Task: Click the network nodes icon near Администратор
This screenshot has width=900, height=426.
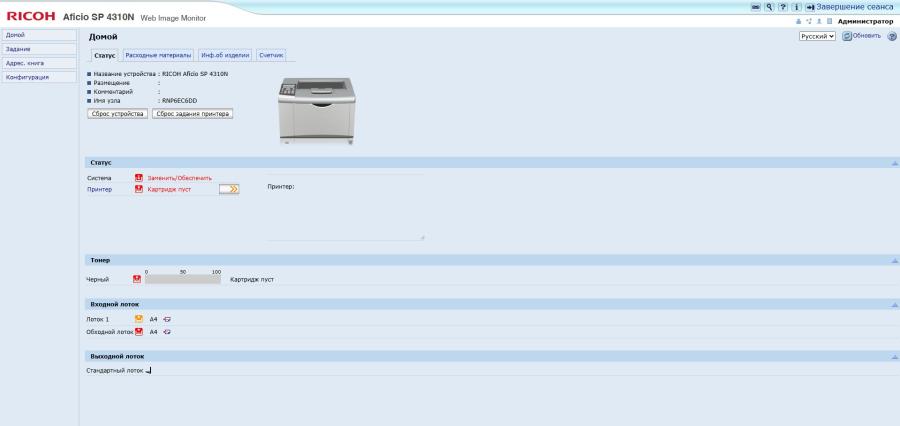Action: click(809, 21)
